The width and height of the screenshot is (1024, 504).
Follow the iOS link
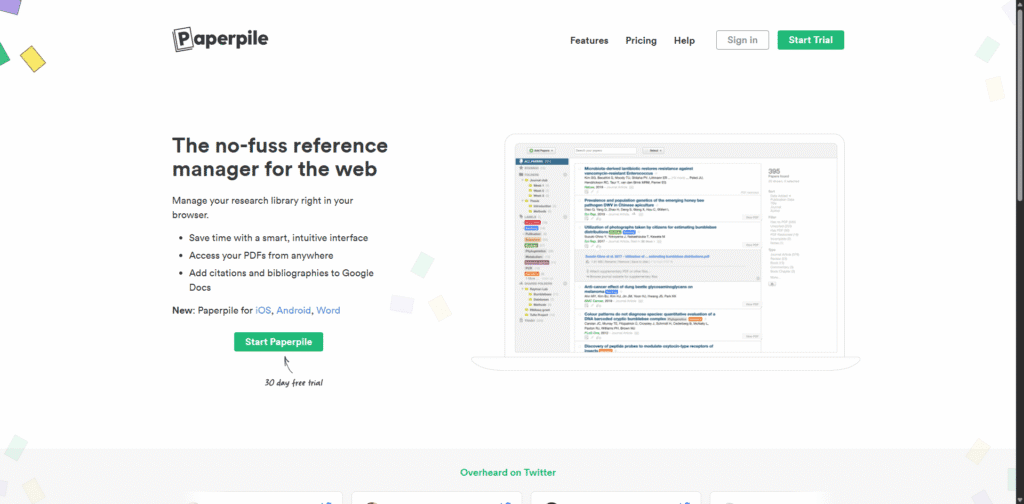pyautogui.click(x=263, y=310)
